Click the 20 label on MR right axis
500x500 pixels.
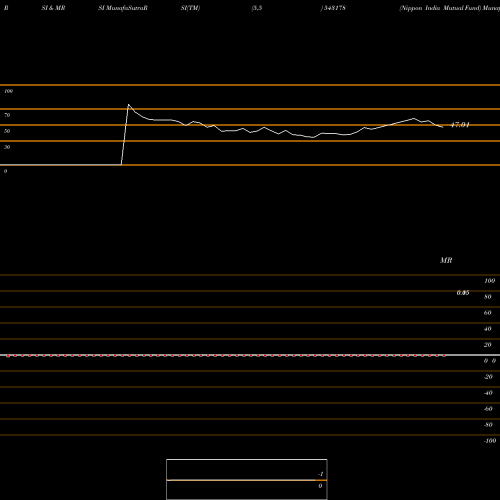coord(488,345)
